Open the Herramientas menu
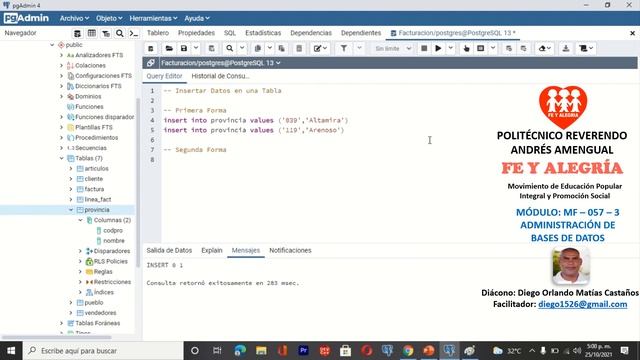 (153, 18)
